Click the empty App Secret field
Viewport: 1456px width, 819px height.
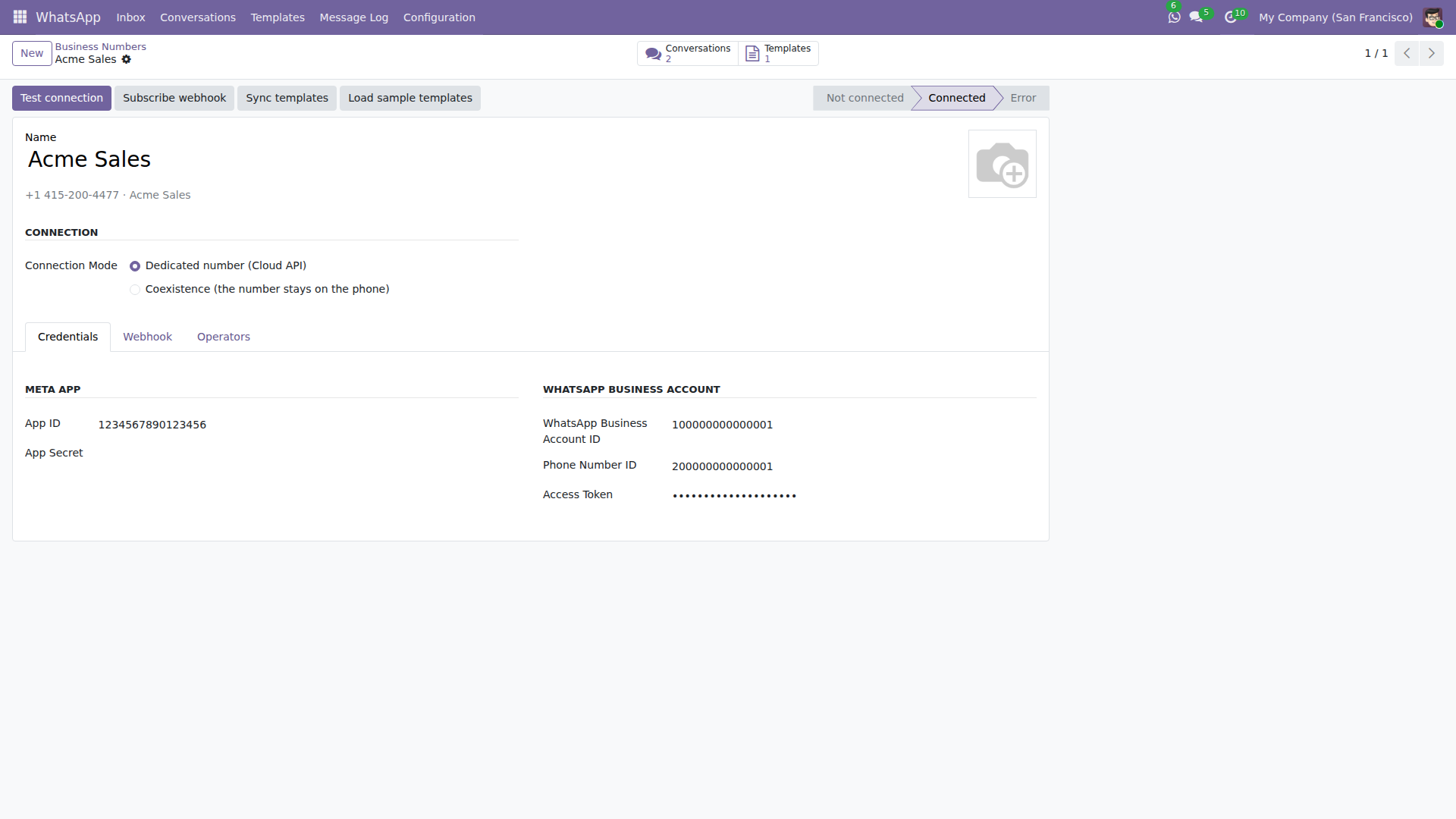tap(308, 453)
